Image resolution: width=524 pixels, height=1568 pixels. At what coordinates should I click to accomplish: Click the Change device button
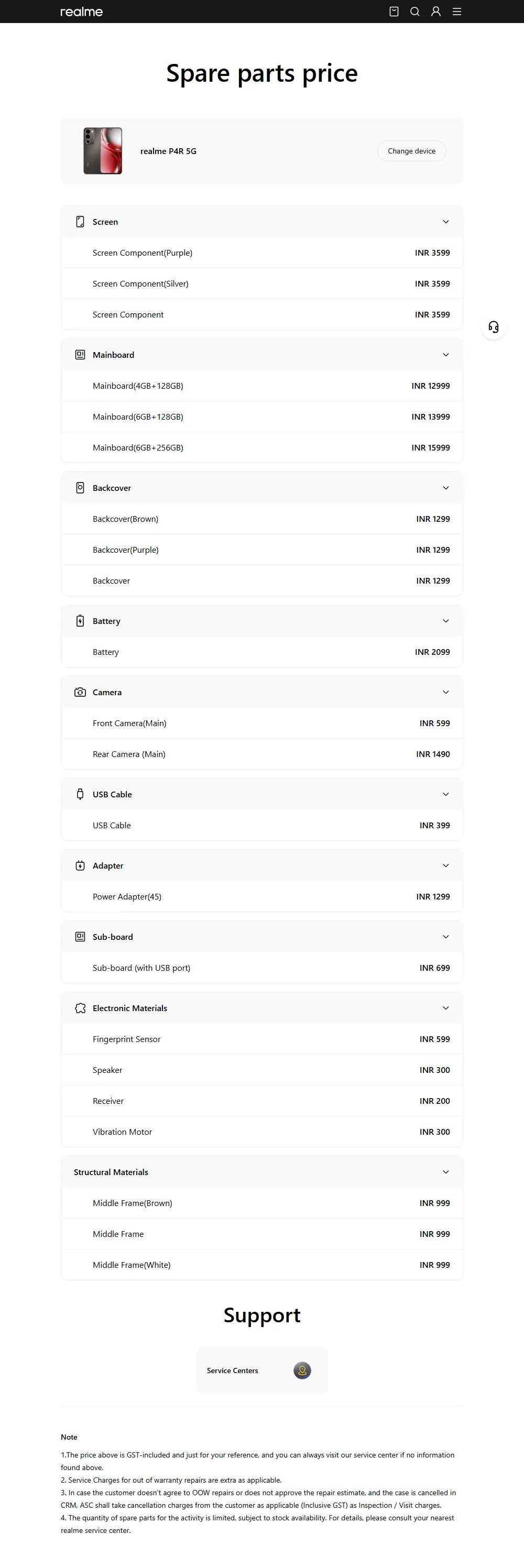[411, 151]
